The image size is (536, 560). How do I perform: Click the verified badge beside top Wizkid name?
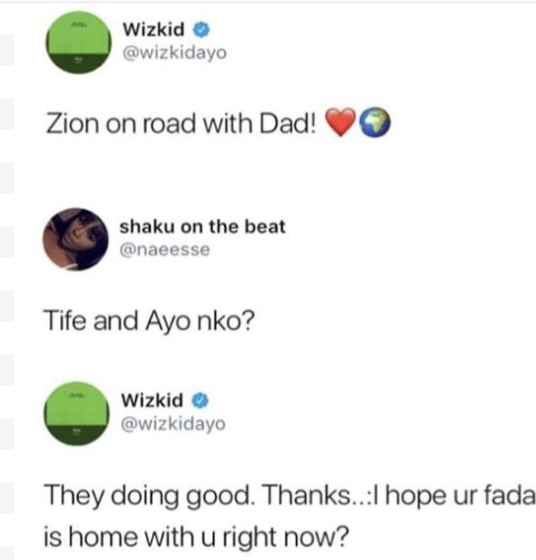(x=201, y=30)
